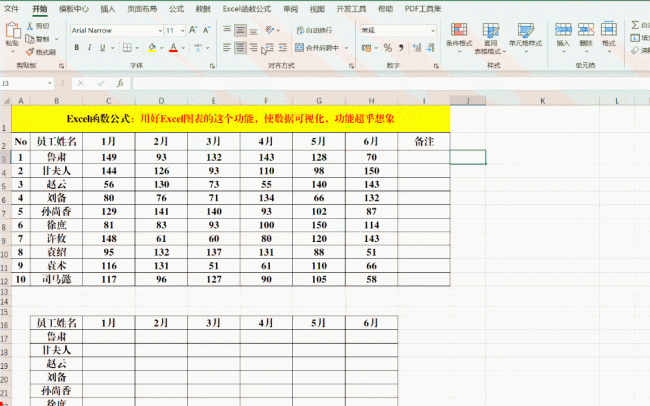Image resolution: width=650 pixels, height=406 pixels.
Task: Open the Name Box J3 dropdown
Action: coord(50,83)
